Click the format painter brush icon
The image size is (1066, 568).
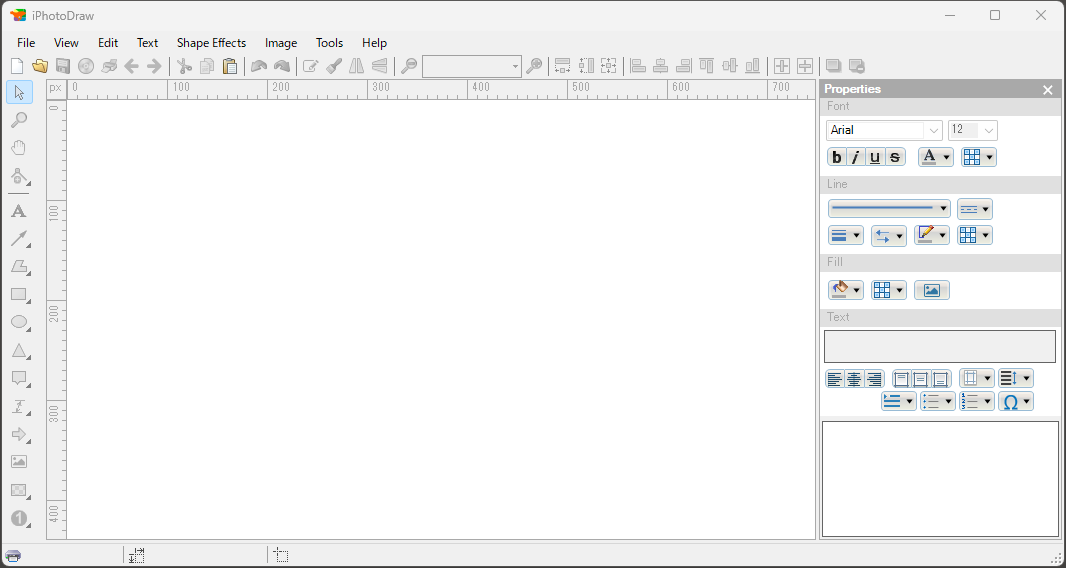(334, 66)
